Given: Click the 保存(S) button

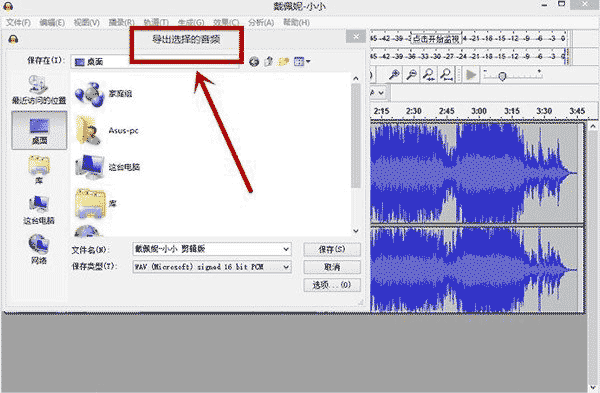Looking at the screenshot, I should pos(332,249).
